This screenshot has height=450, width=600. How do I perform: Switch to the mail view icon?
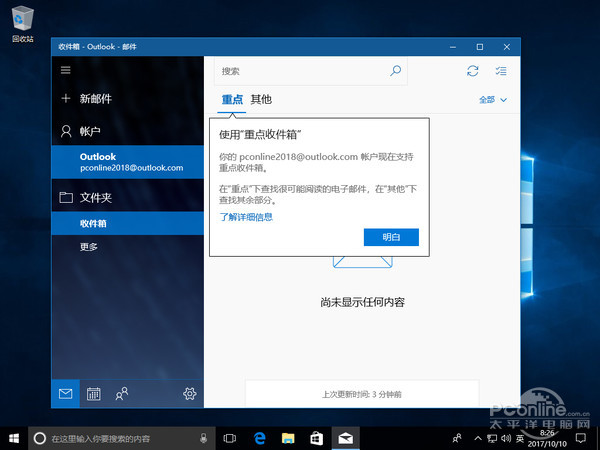coord(65,394)
